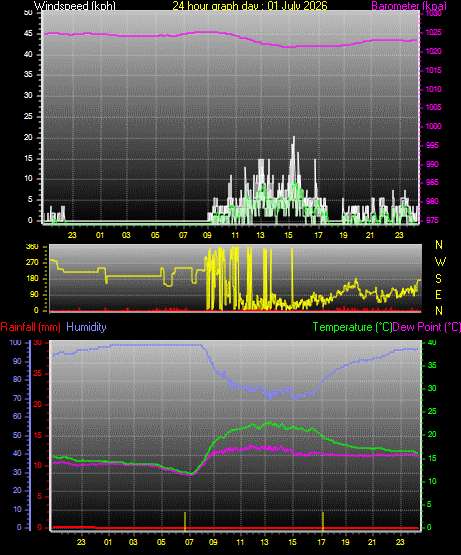
Task: Click yellow sunrise marker near hour 07
Action: [x=185, y=521]
